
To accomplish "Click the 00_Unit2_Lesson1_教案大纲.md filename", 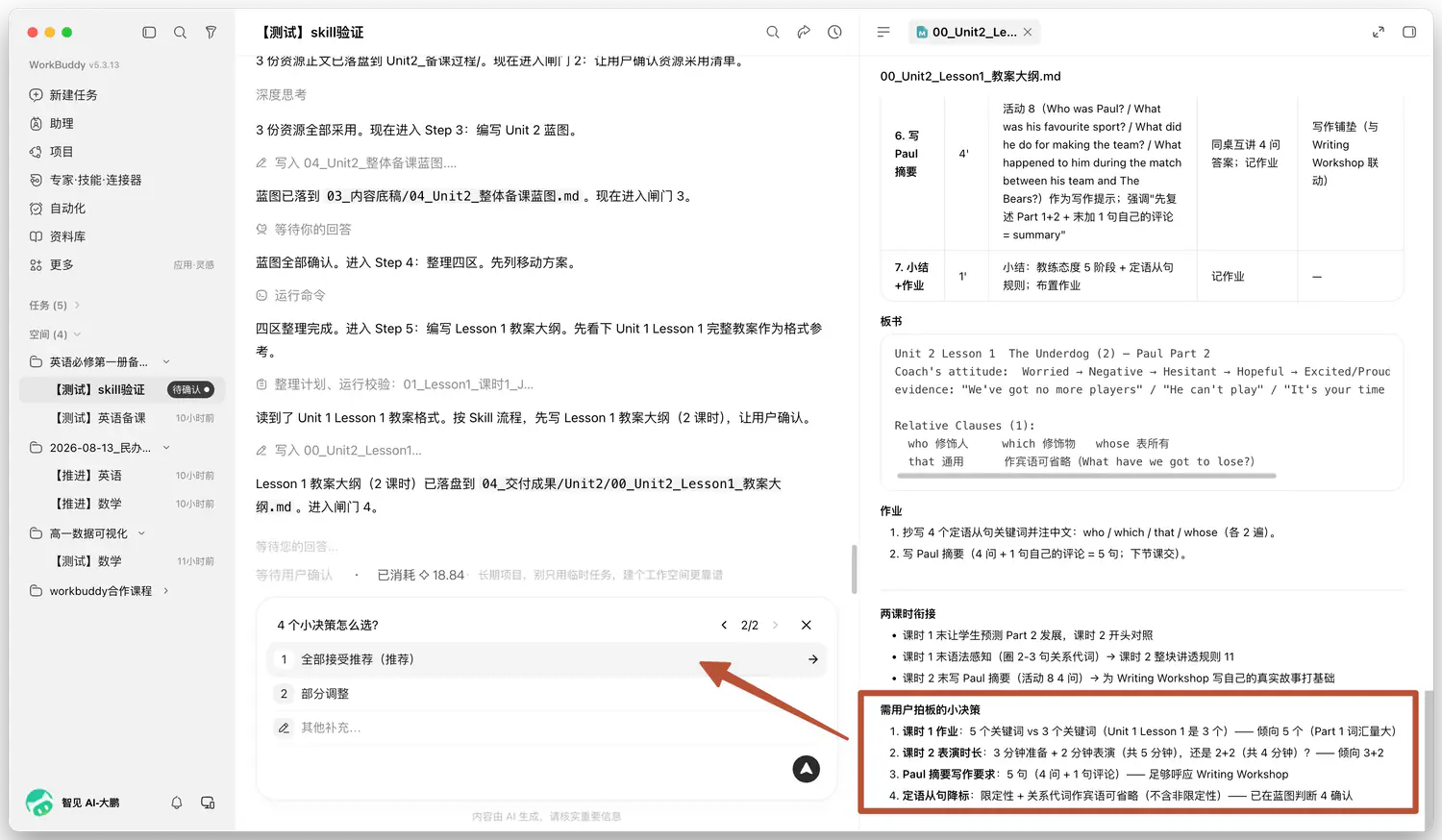I will 970,76.
